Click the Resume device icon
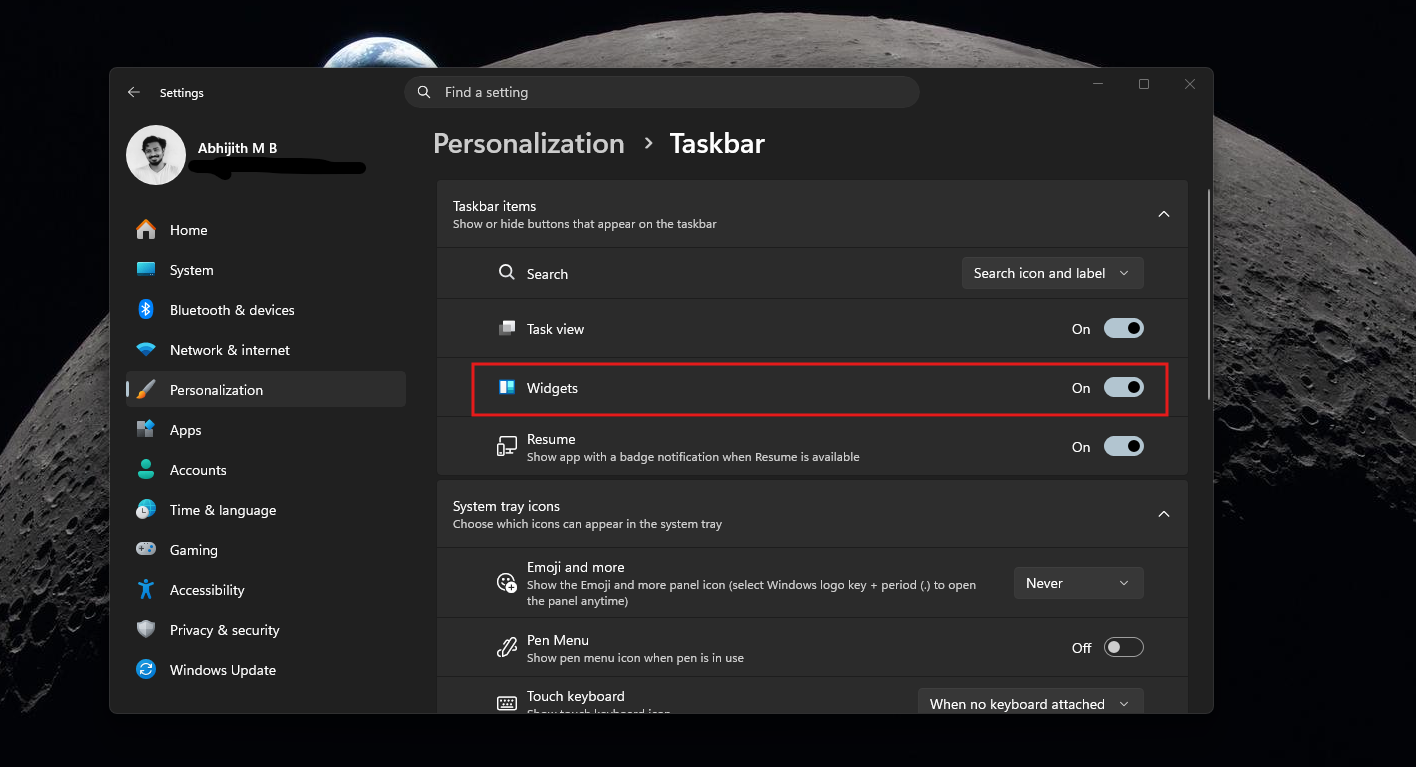 [507, 447]
